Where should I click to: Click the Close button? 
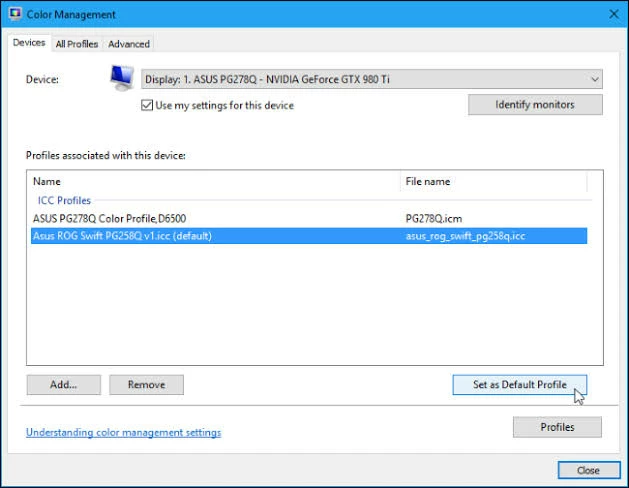(x=588, y=470)
